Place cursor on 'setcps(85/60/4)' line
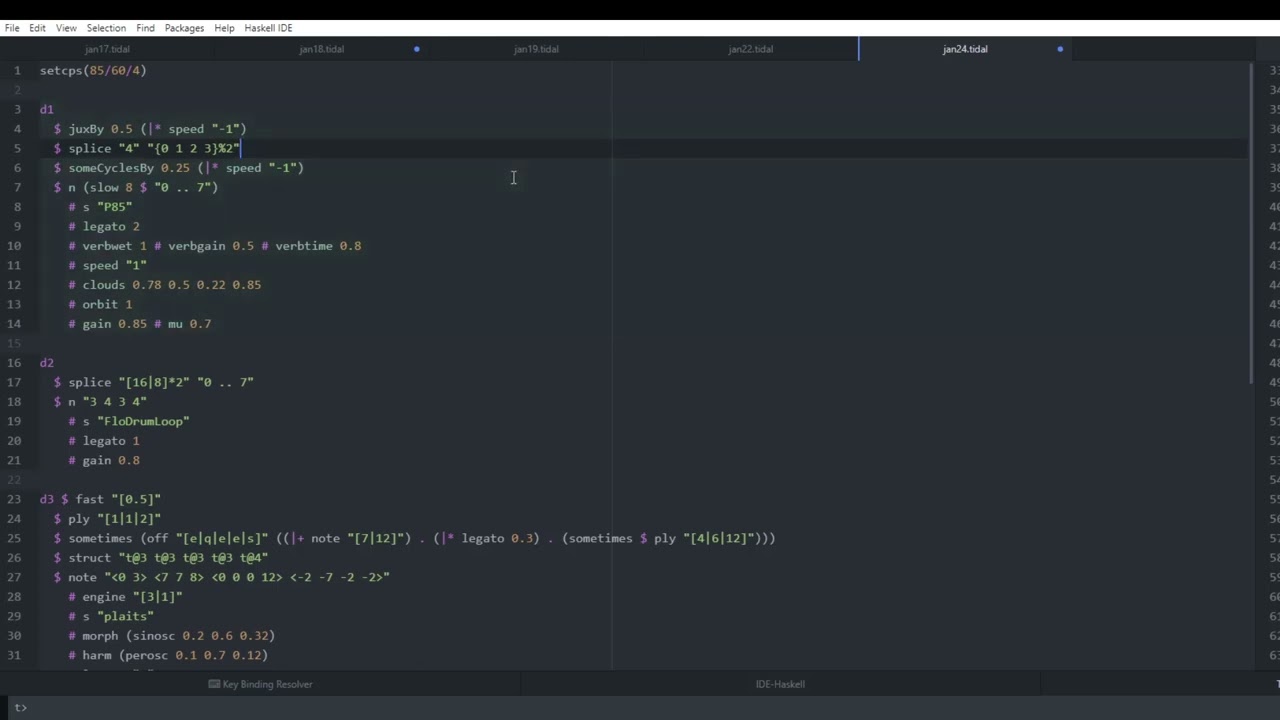This screenshot has height=720, width=1280. 93,71
